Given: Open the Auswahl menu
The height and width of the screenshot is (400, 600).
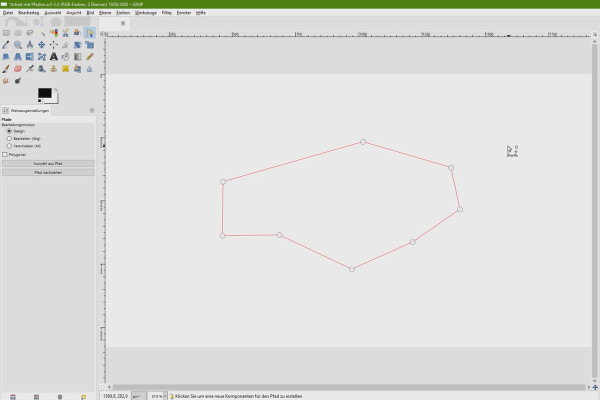Looking at the screenshot, I should (53, 13).
